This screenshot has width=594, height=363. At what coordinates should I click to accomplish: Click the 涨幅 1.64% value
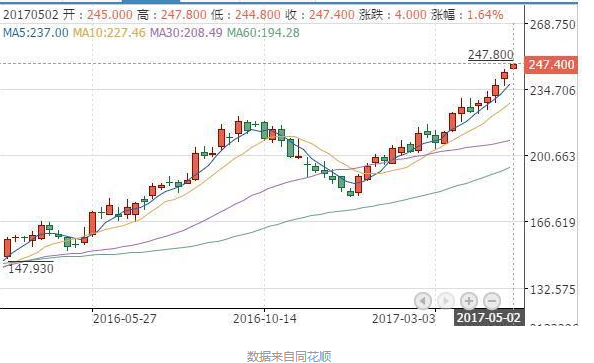(485, 15)
